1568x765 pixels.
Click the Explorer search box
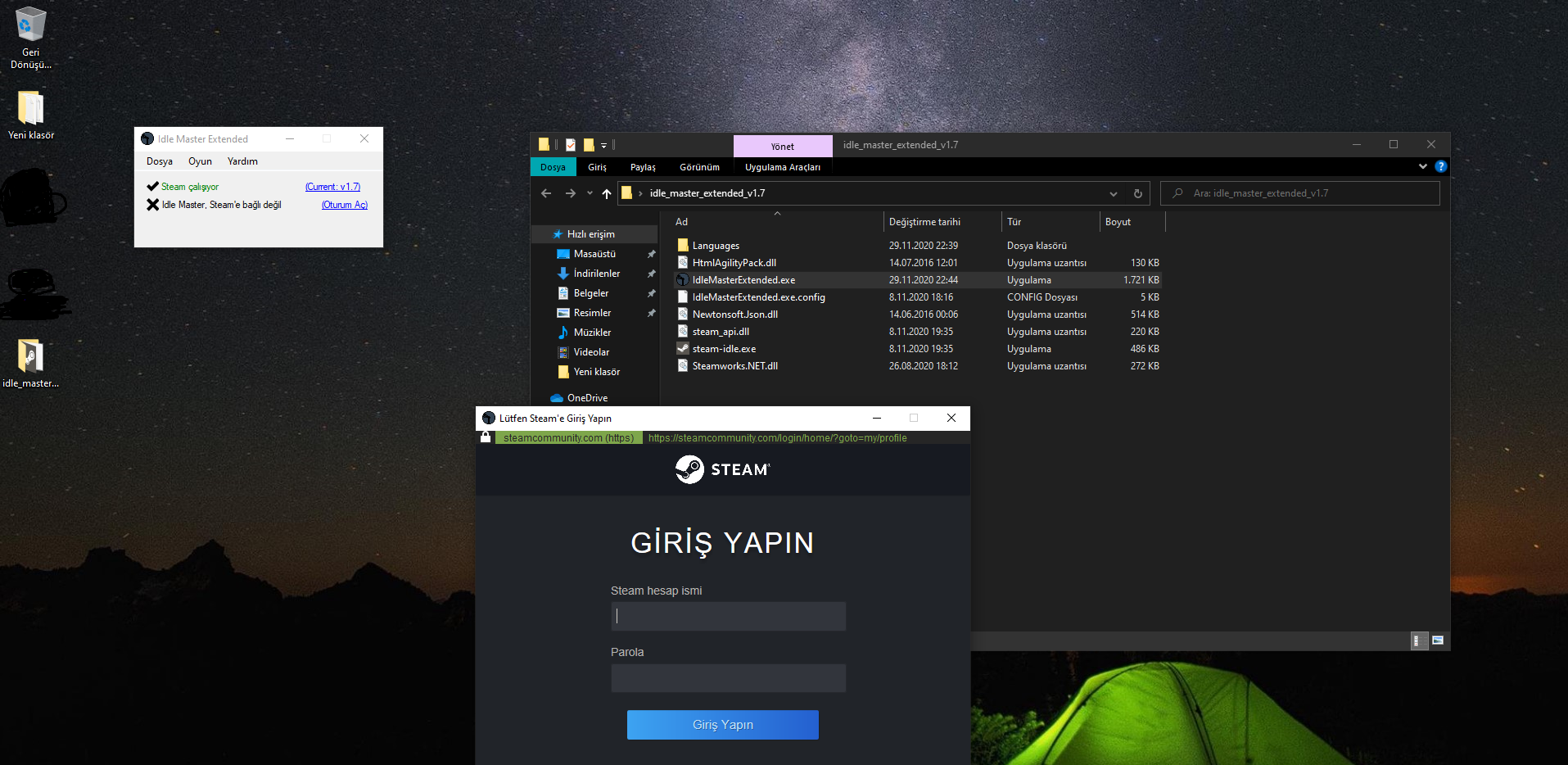[x=1300, y=193]
